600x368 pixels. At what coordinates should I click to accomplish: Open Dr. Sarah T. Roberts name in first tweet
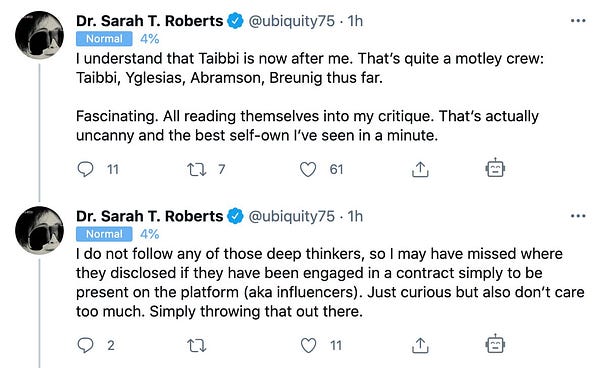[149, 21]
